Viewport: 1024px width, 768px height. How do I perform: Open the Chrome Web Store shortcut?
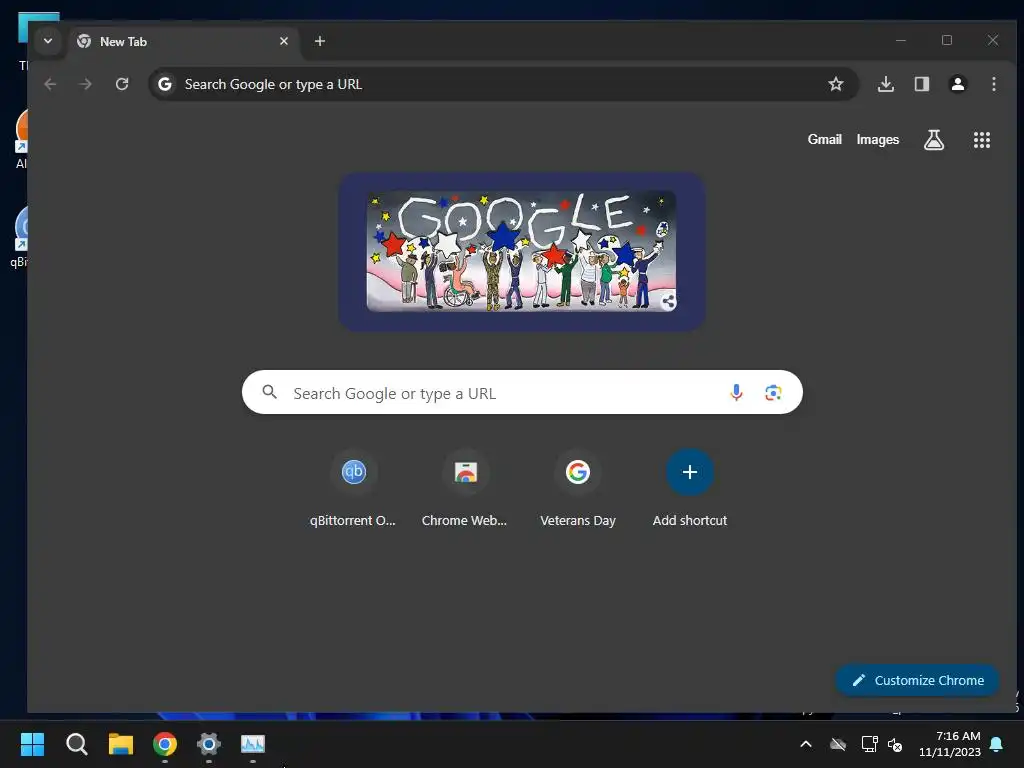465,488
